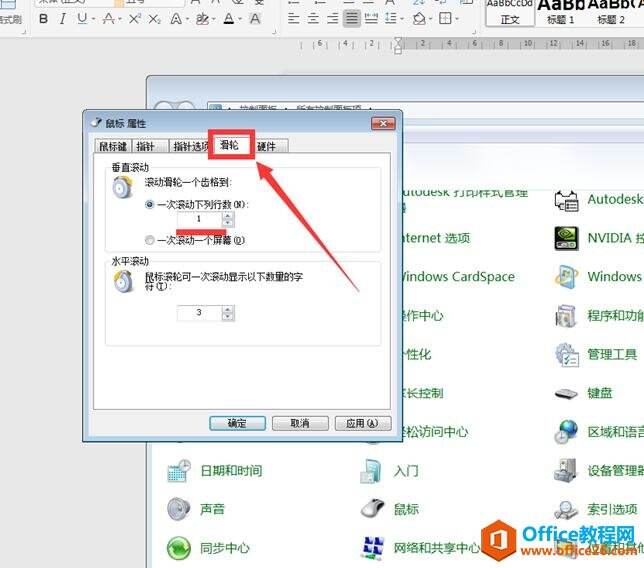
Task: Open the highlight color dropdown arrow
Action: pos(214,19)
